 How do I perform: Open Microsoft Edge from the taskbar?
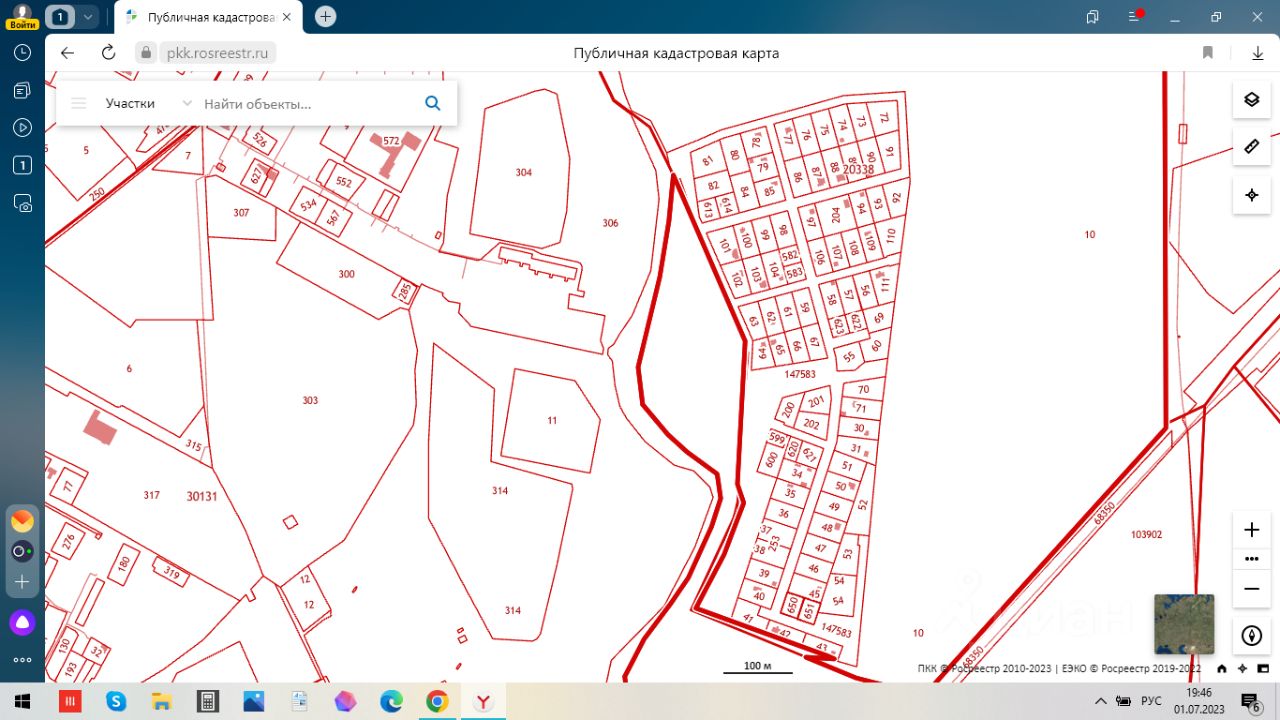(391, 702)
